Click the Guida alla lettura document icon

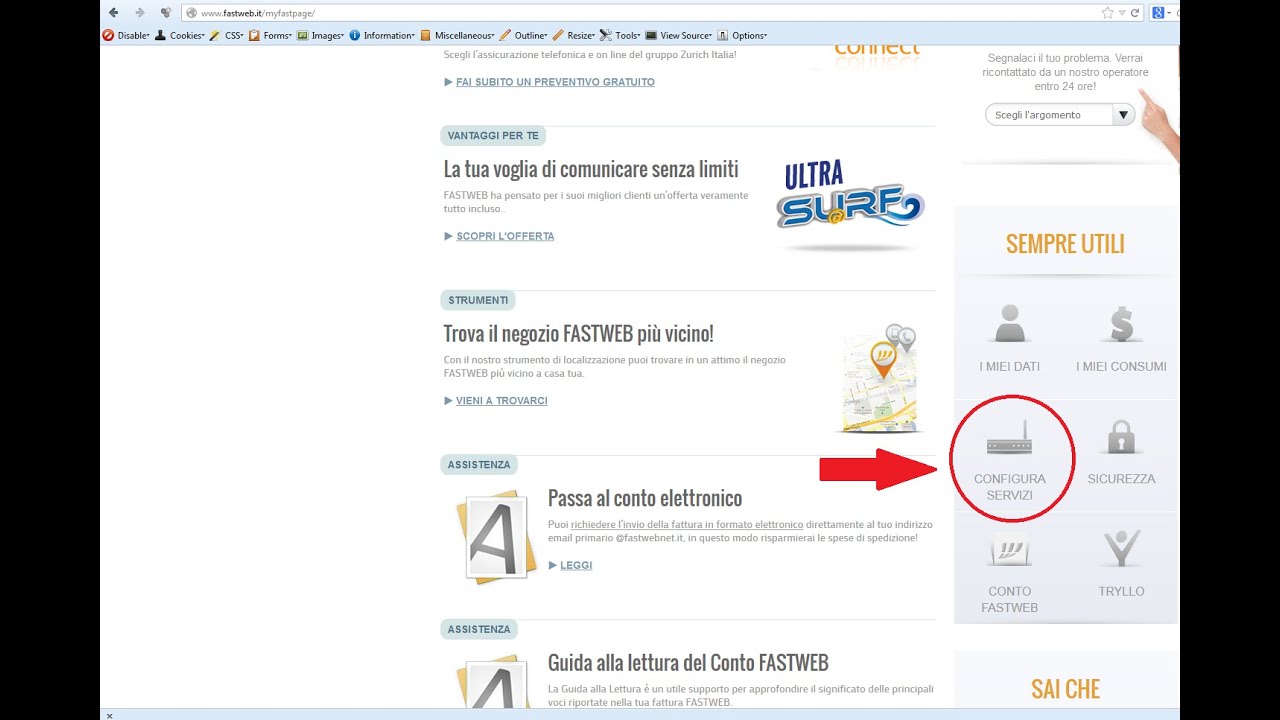[497, 681]
